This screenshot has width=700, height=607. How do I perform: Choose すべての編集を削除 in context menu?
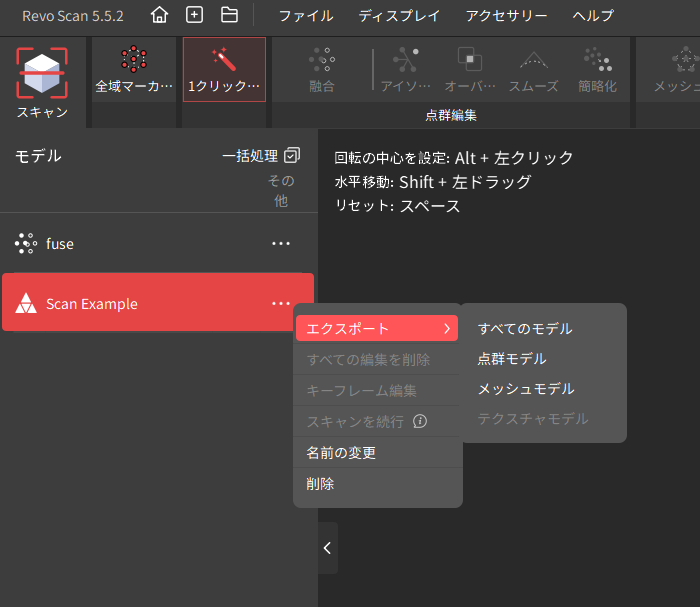(377, 359)
